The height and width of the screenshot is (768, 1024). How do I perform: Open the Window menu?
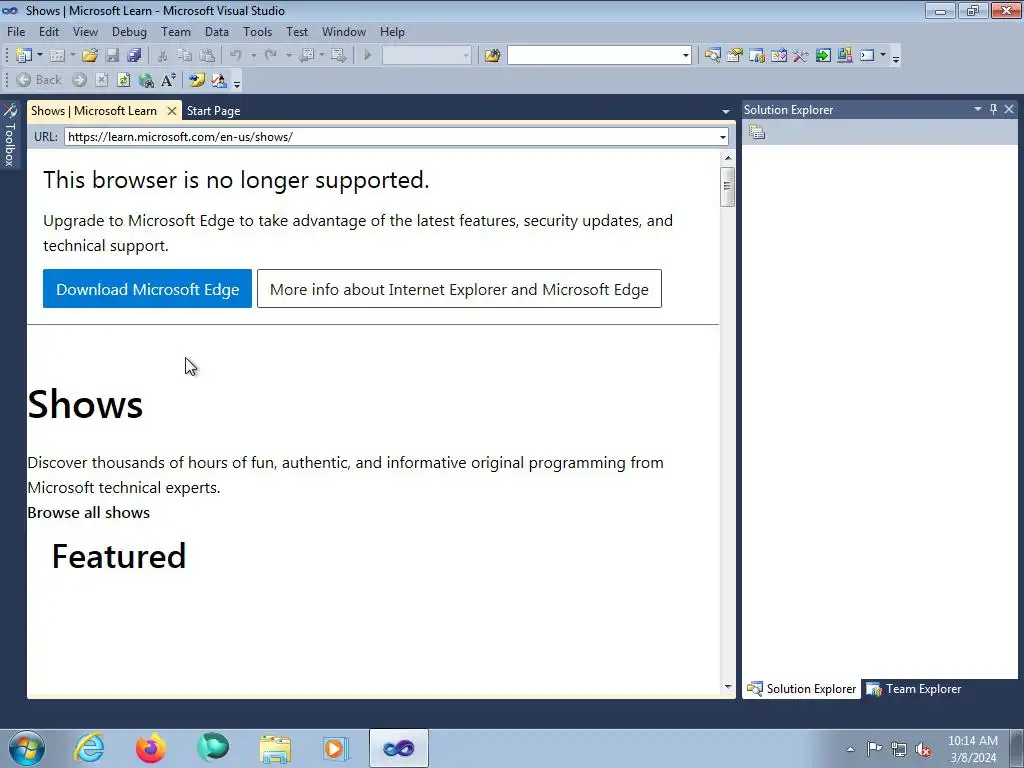[x=344, y=31]
